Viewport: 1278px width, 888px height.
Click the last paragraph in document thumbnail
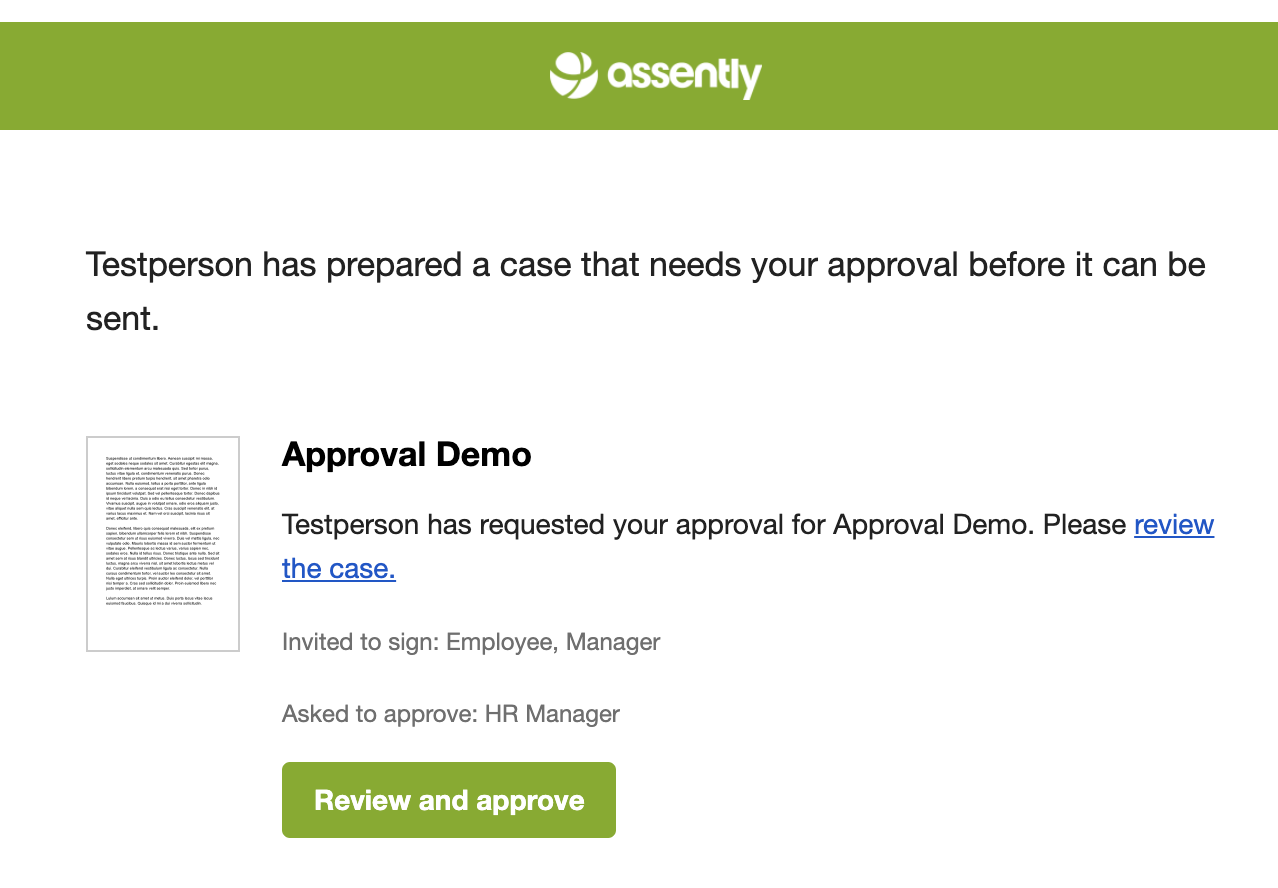(x=163, y=599)
